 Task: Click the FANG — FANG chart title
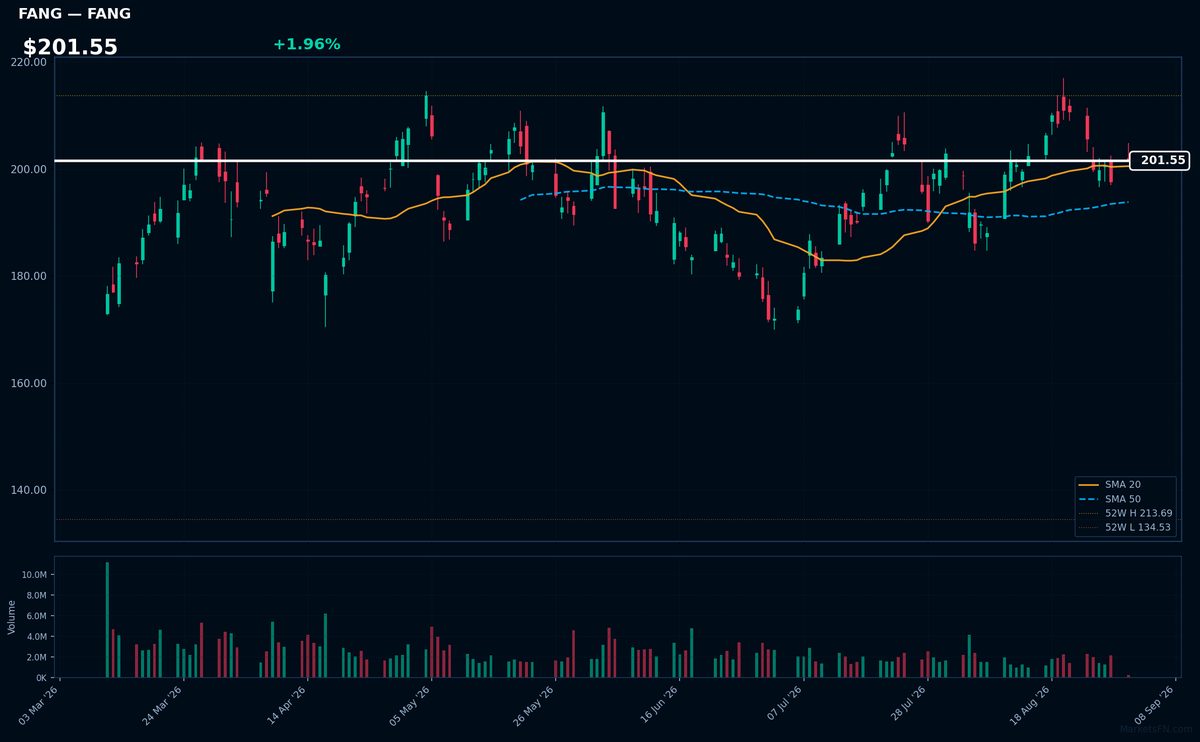(74, 14)
